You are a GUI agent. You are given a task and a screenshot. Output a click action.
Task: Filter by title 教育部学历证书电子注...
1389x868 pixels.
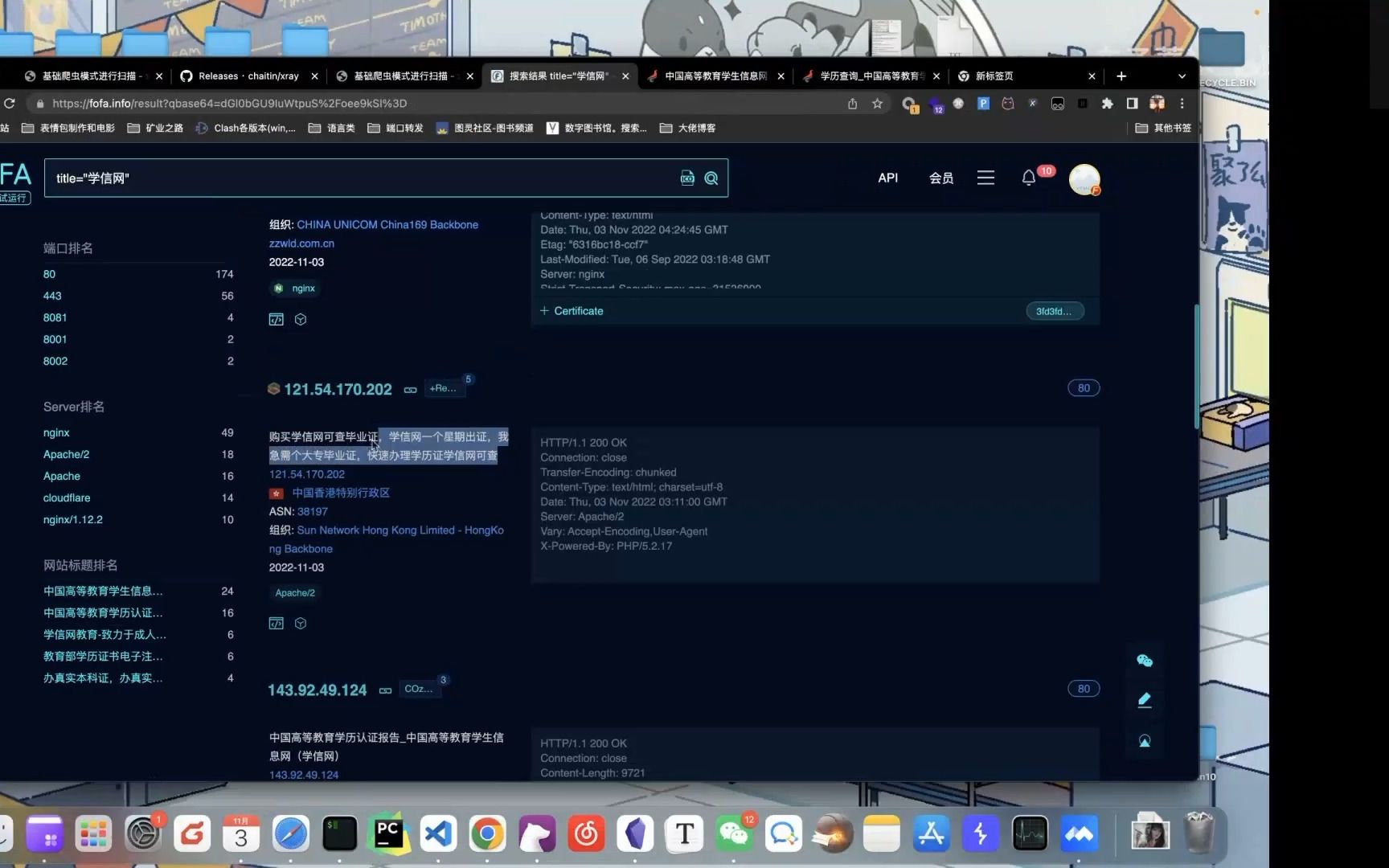click(x=103, y=656)
